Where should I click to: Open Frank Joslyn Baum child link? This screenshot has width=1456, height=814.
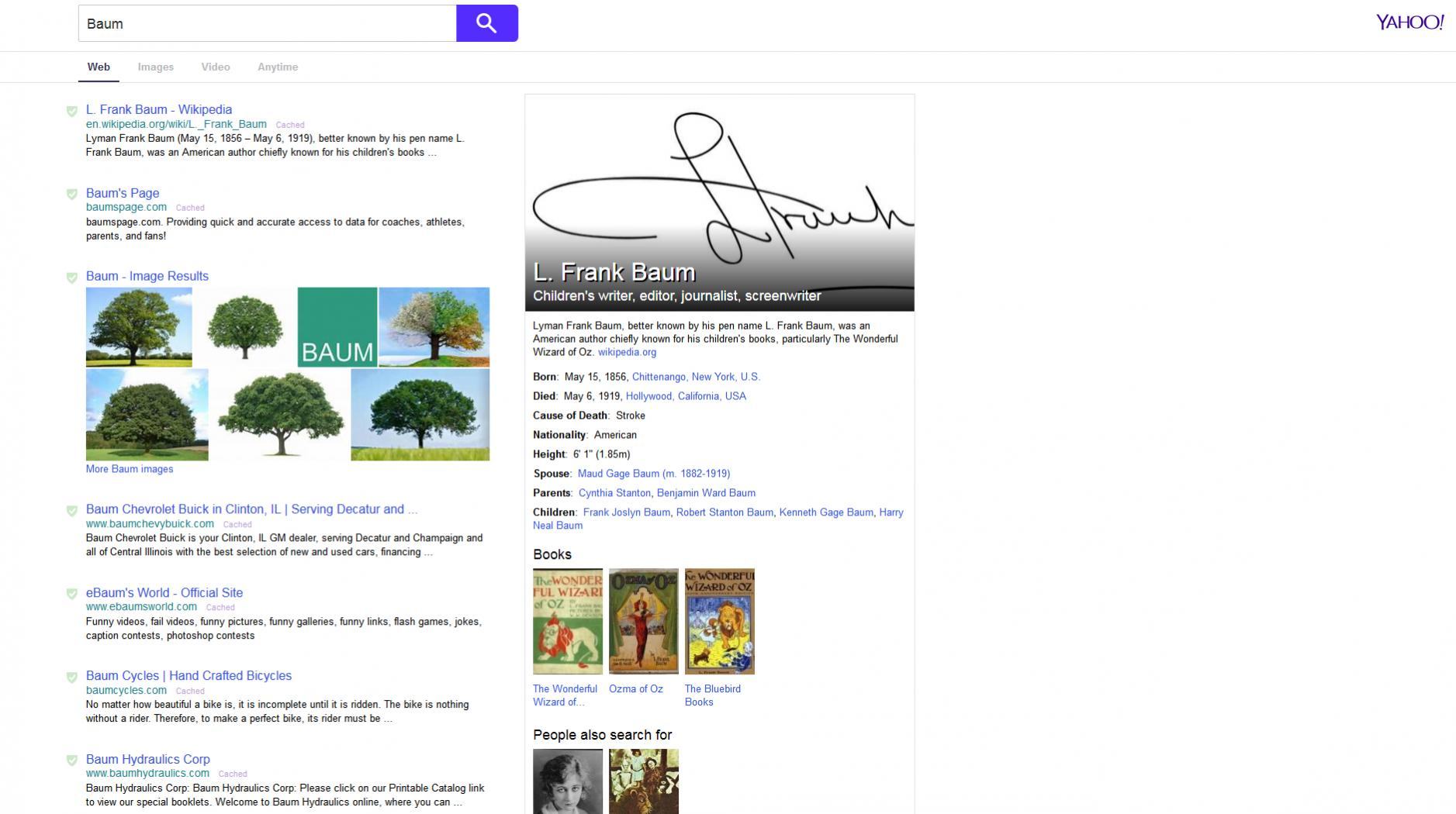pos(626,512)
